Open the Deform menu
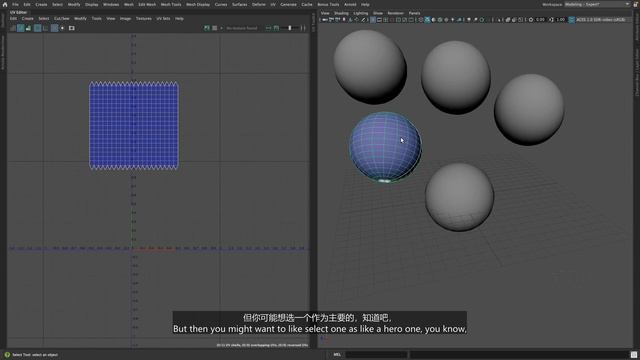Screen dimensions: 640x360 pyautogui.click(x=258, y=4)
